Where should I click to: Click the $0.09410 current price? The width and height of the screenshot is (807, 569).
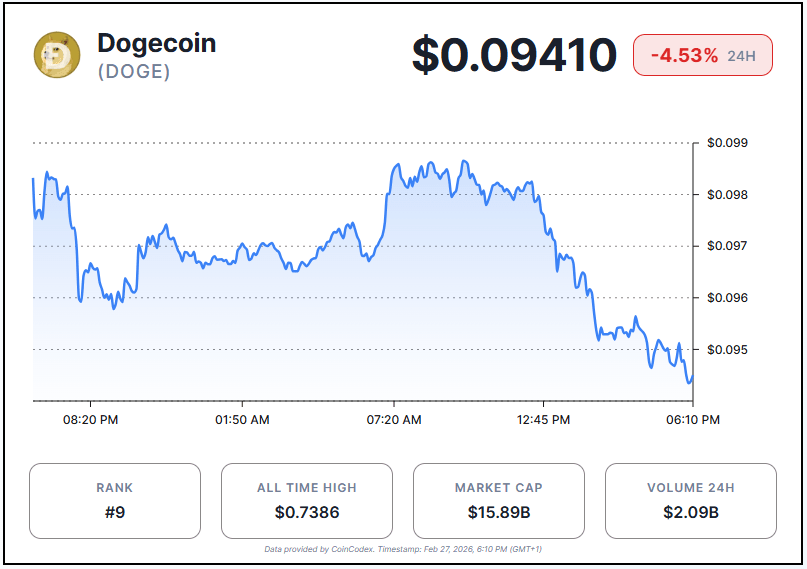coord(514,55)
